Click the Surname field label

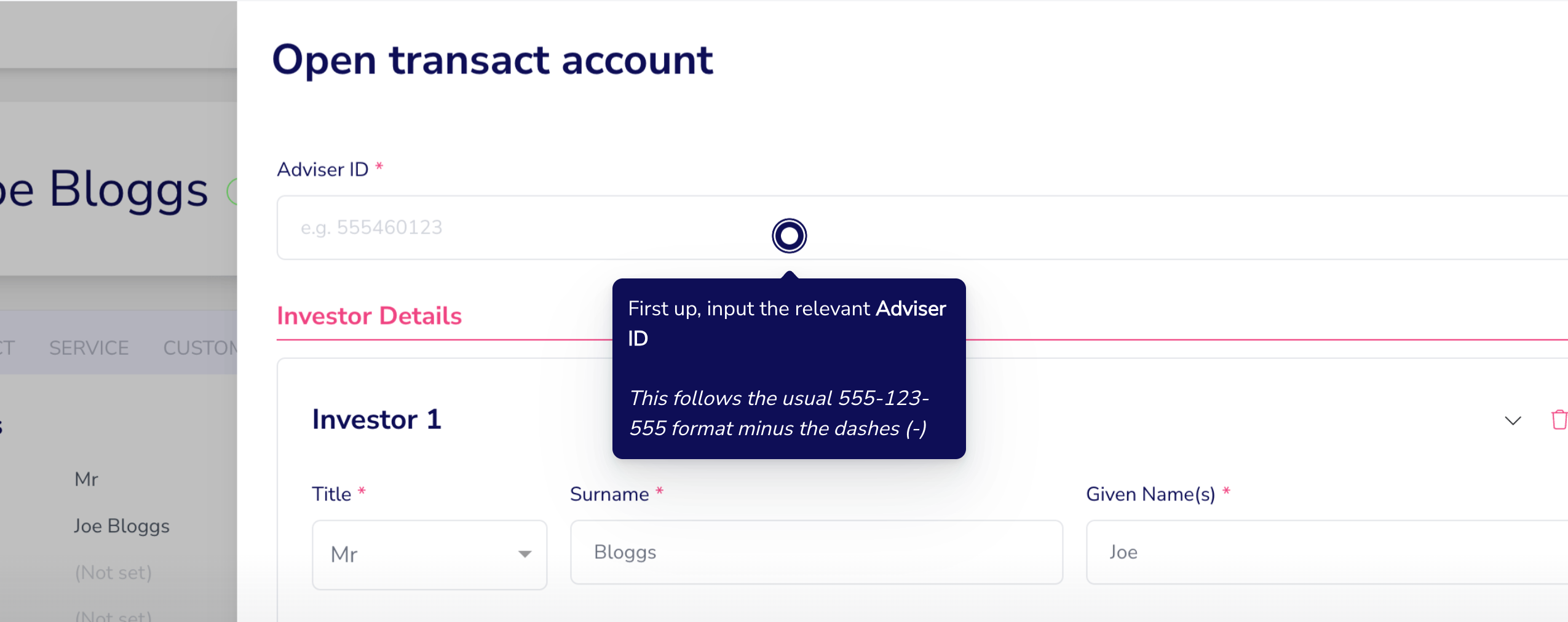tap(609, 494)
